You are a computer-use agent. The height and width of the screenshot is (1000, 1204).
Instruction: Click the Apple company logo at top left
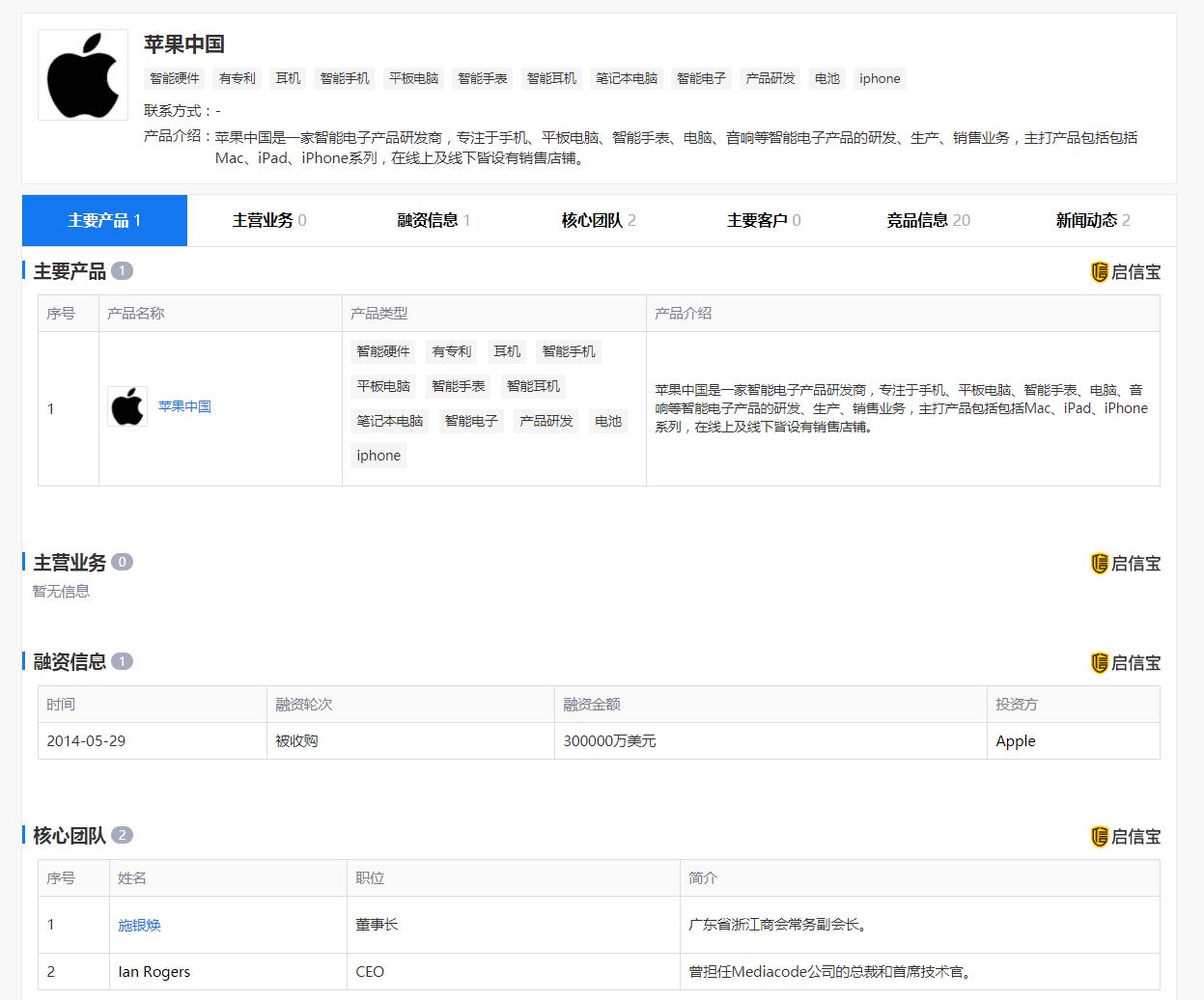click(x=82, y=74)
